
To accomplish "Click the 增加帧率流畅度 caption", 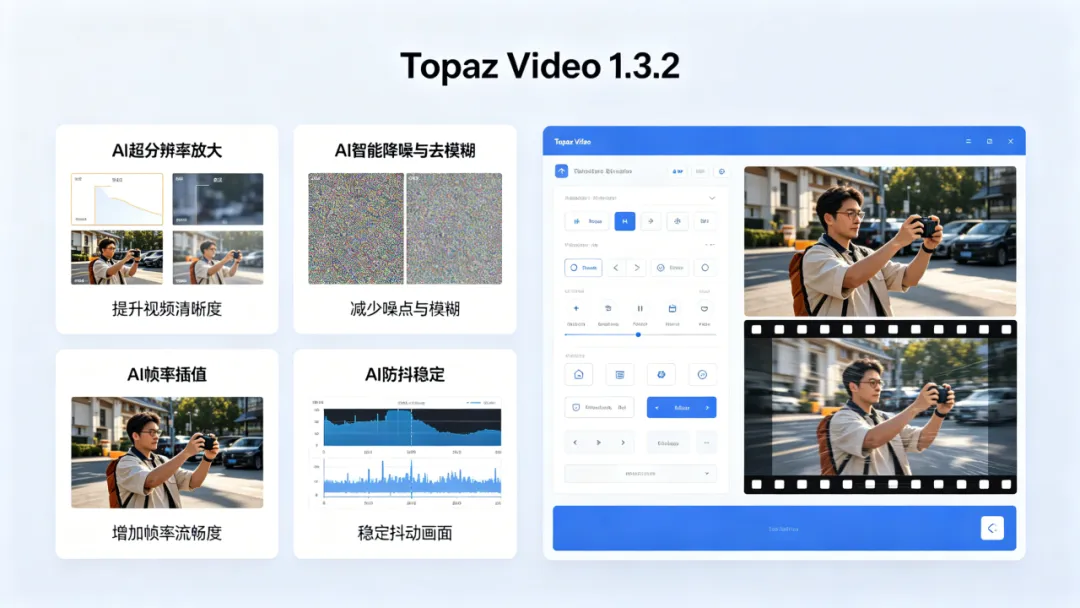I will (167, 532).
